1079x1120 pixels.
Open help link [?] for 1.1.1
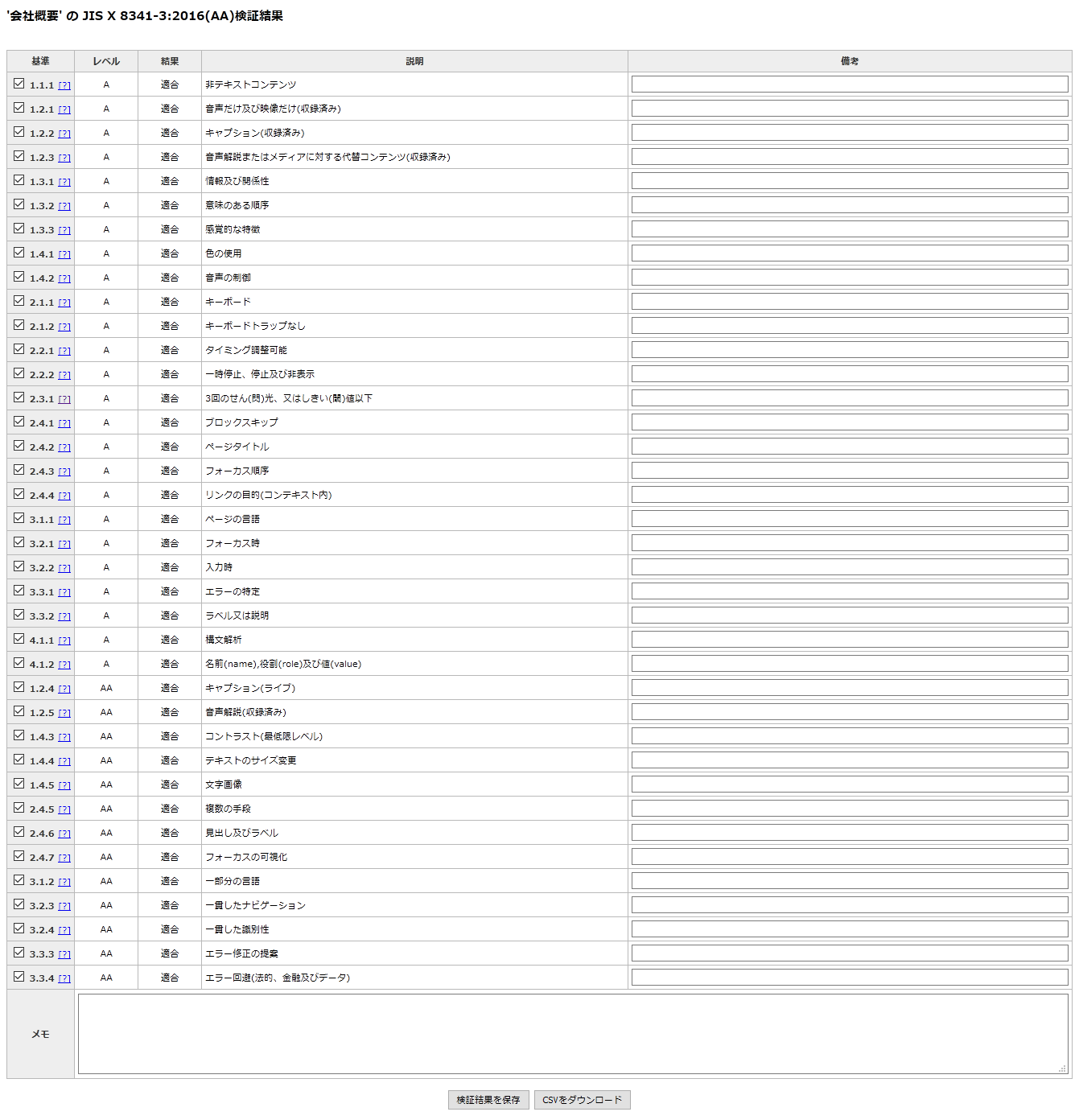click(x=64, y=85)
